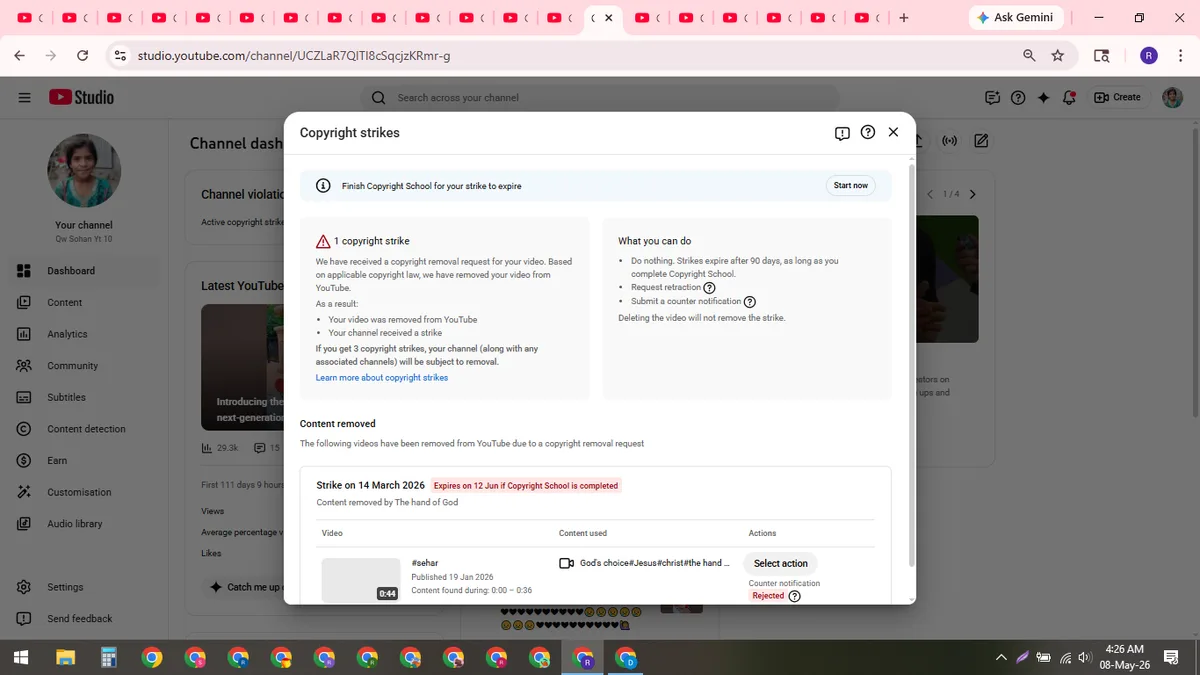This screenshot has width=1200, height=675.
Task: Click the #sehar video thumbnail
Action: tap(361, 579)
